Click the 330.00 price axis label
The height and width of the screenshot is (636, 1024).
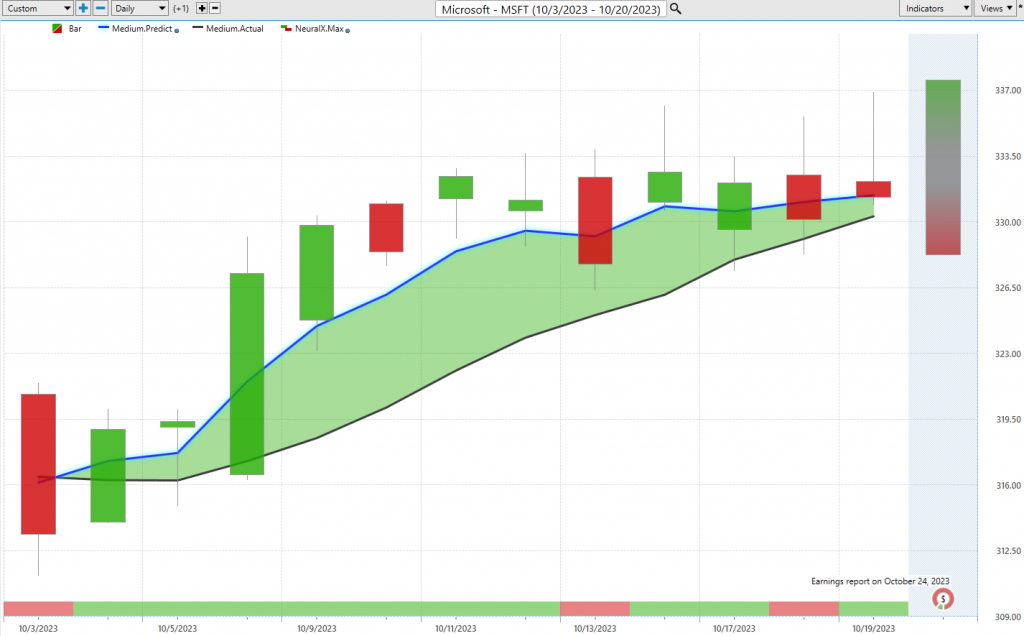(1008, 222)
